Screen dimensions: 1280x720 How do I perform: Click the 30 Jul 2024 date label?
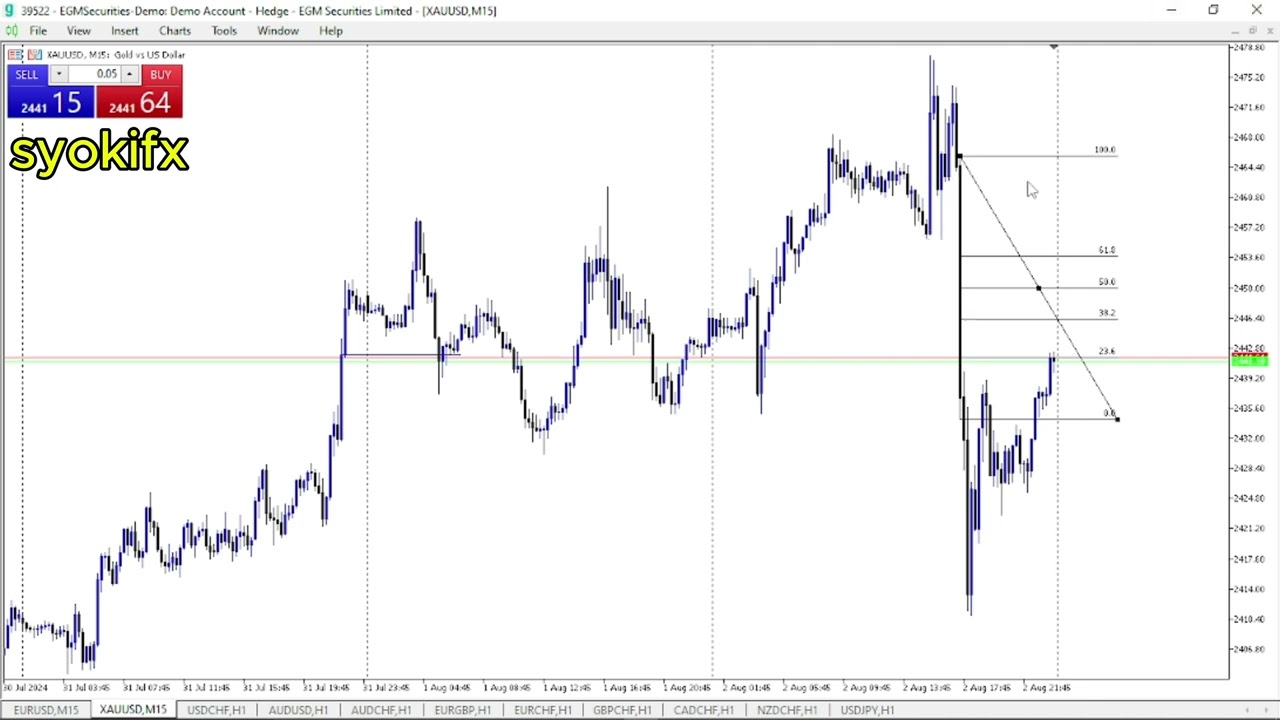point(25,688)
